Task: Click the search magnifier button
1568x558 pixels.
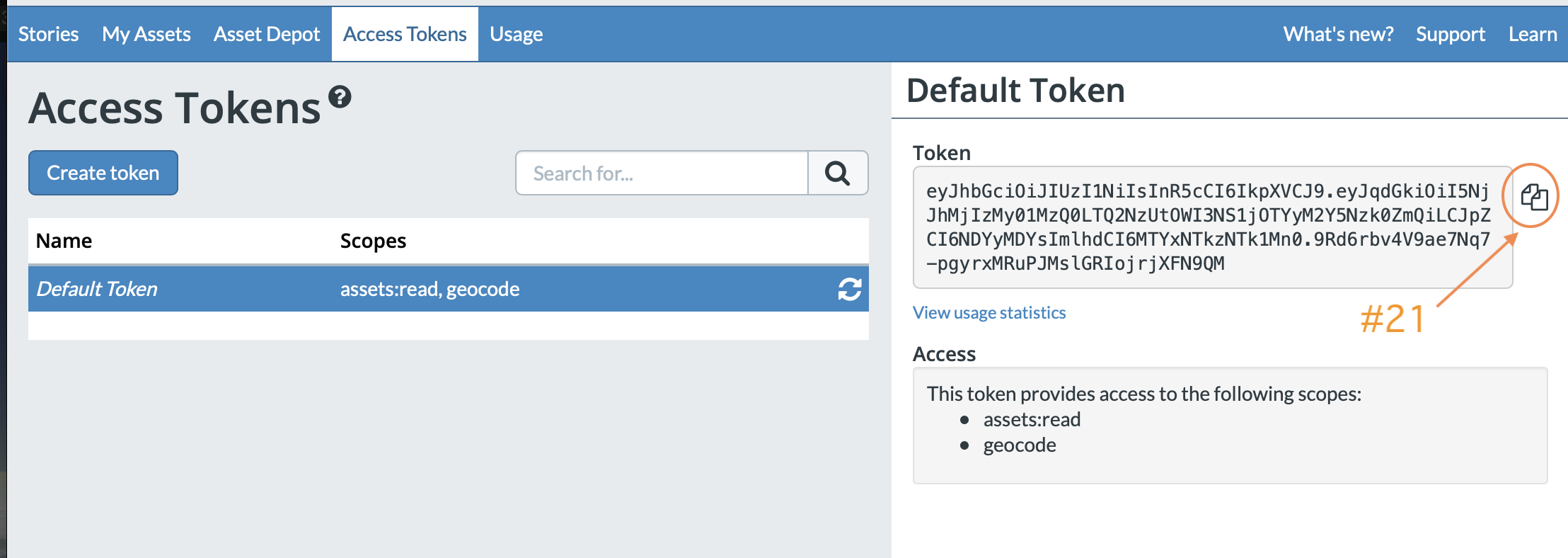Action: 838,173
